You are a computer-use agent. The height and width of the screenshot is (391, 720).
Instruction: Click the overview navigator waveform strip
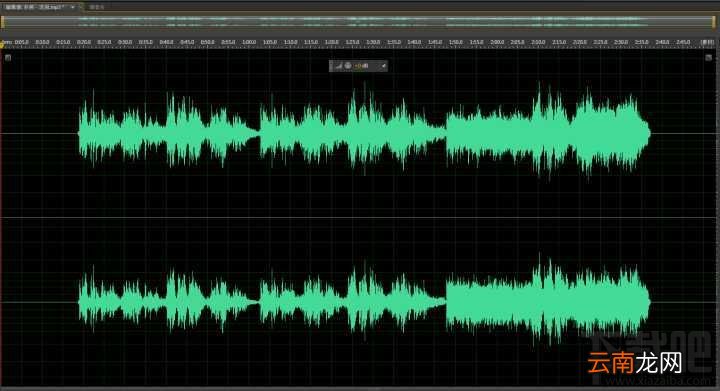pyautogui.click(x=358, y=22)
